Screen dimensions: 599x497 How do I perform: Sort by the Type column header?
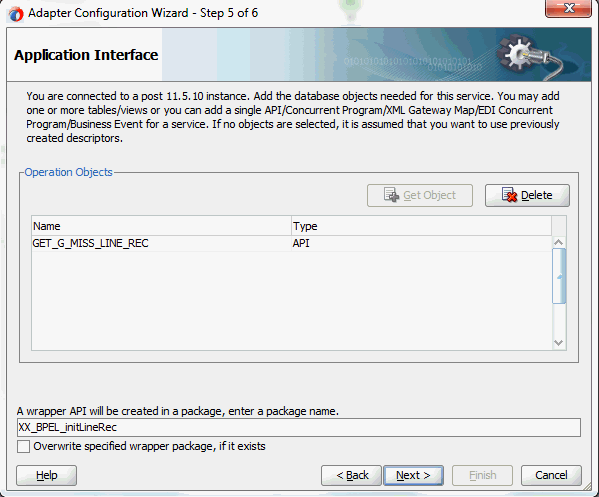point(421,226)
